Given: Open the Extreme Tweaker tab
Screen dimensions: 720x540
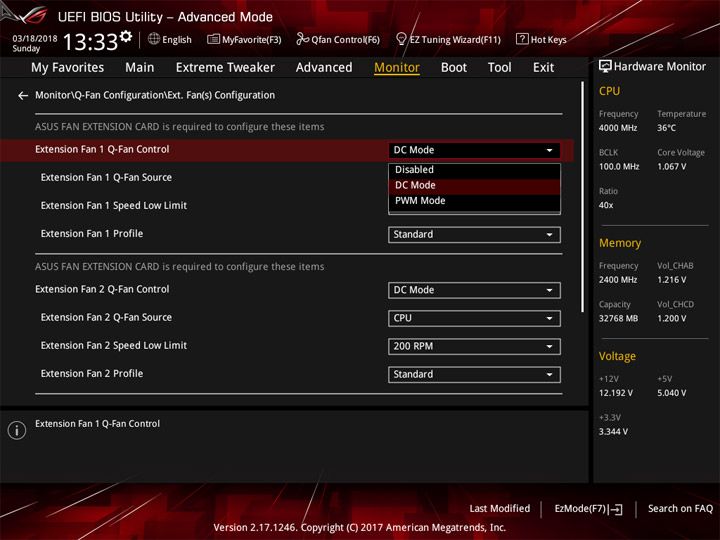Looking at the screenshot, I should click(225, 68).
